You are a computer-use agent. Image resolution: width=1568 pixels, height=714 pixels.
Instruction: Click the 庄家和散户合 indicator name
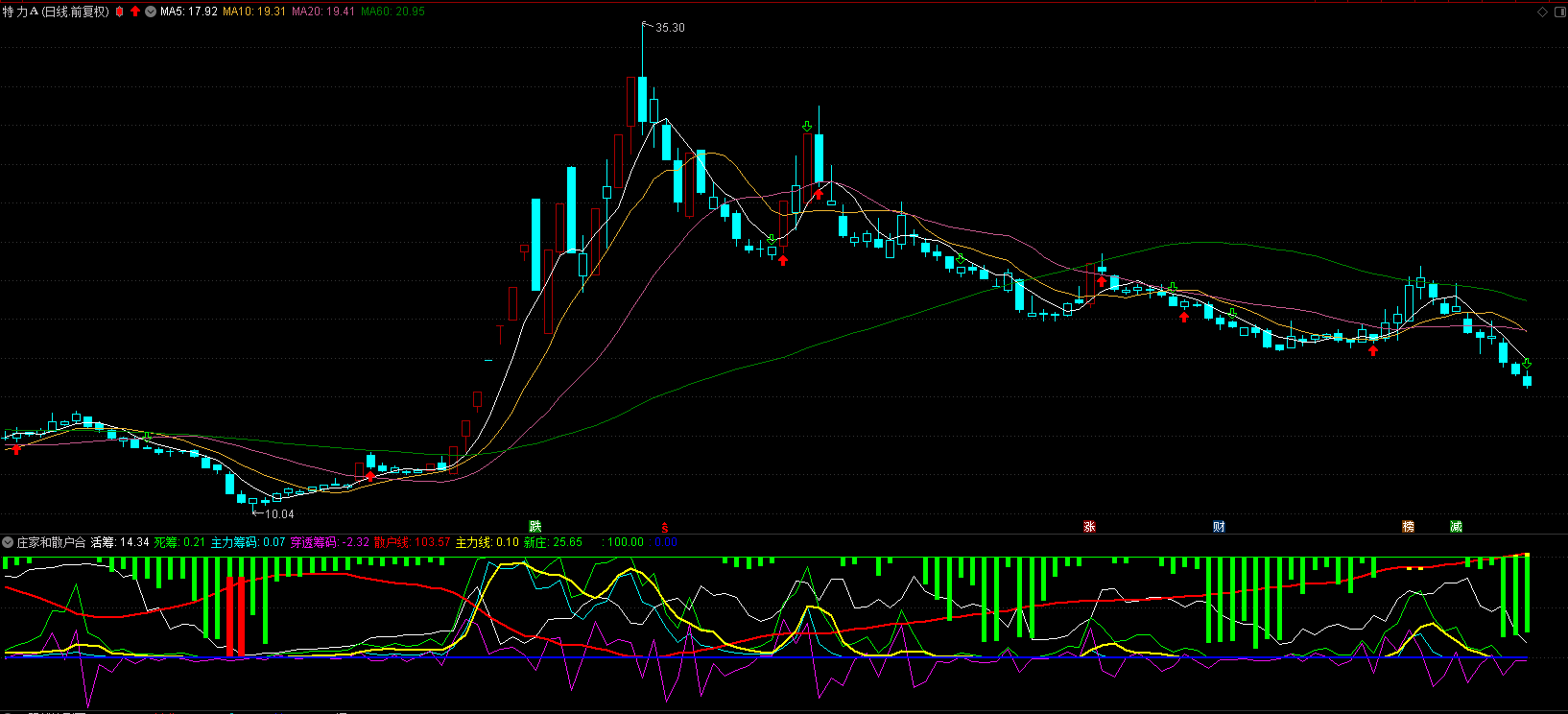(51, 542)
